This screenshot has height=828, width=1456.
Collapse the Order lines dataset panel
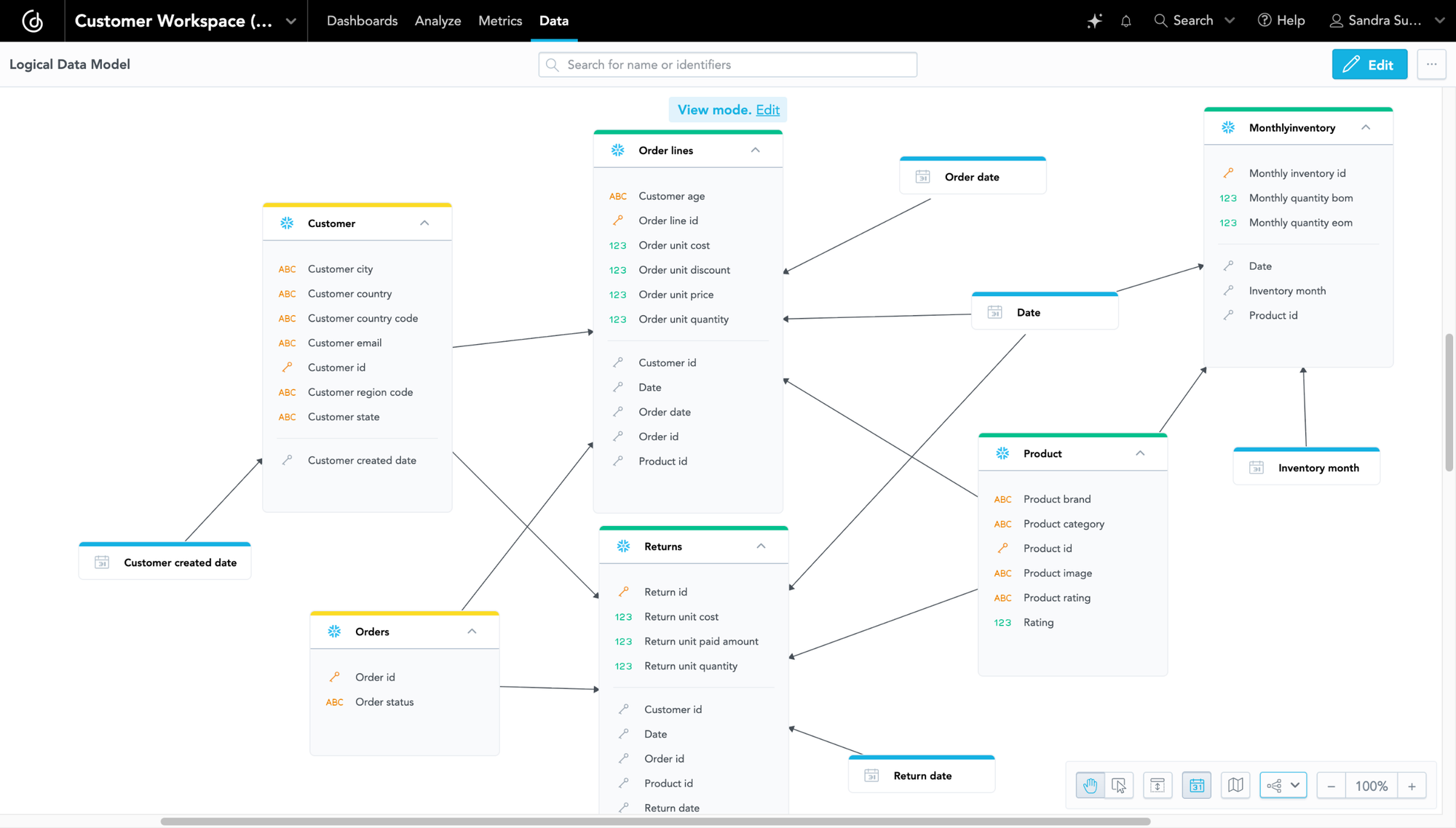(755, 150)
